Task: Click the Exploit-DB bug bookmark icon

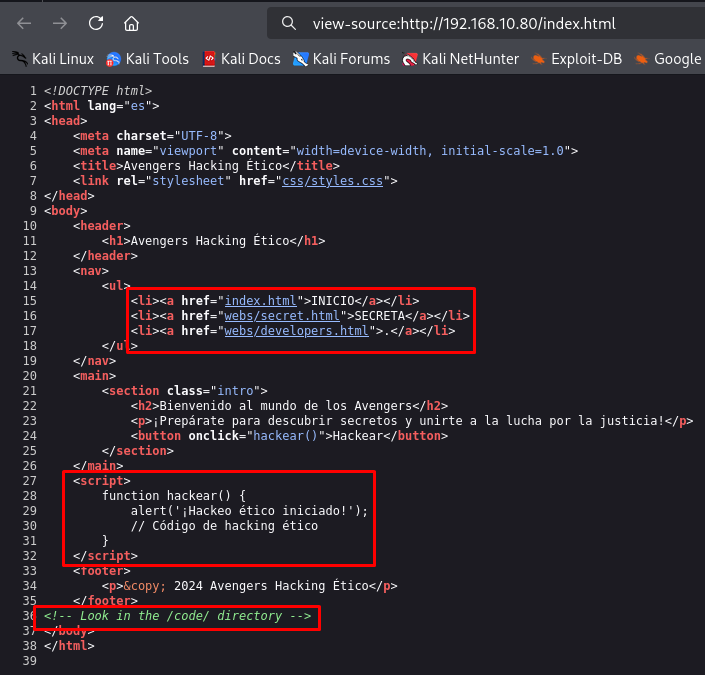Action: (538, 59)
